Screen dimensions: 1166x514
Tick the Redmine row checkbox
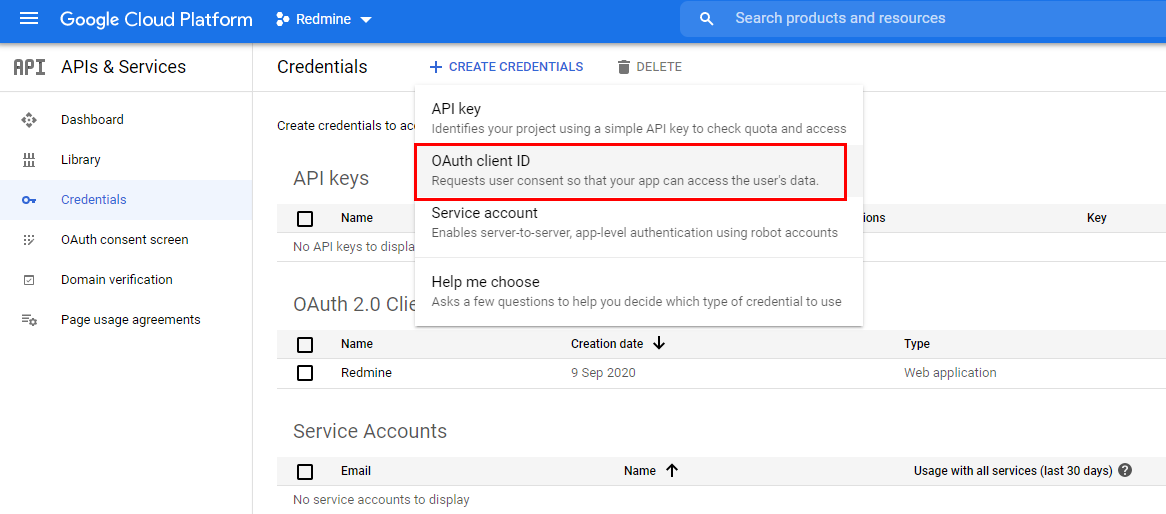[305, 373]
